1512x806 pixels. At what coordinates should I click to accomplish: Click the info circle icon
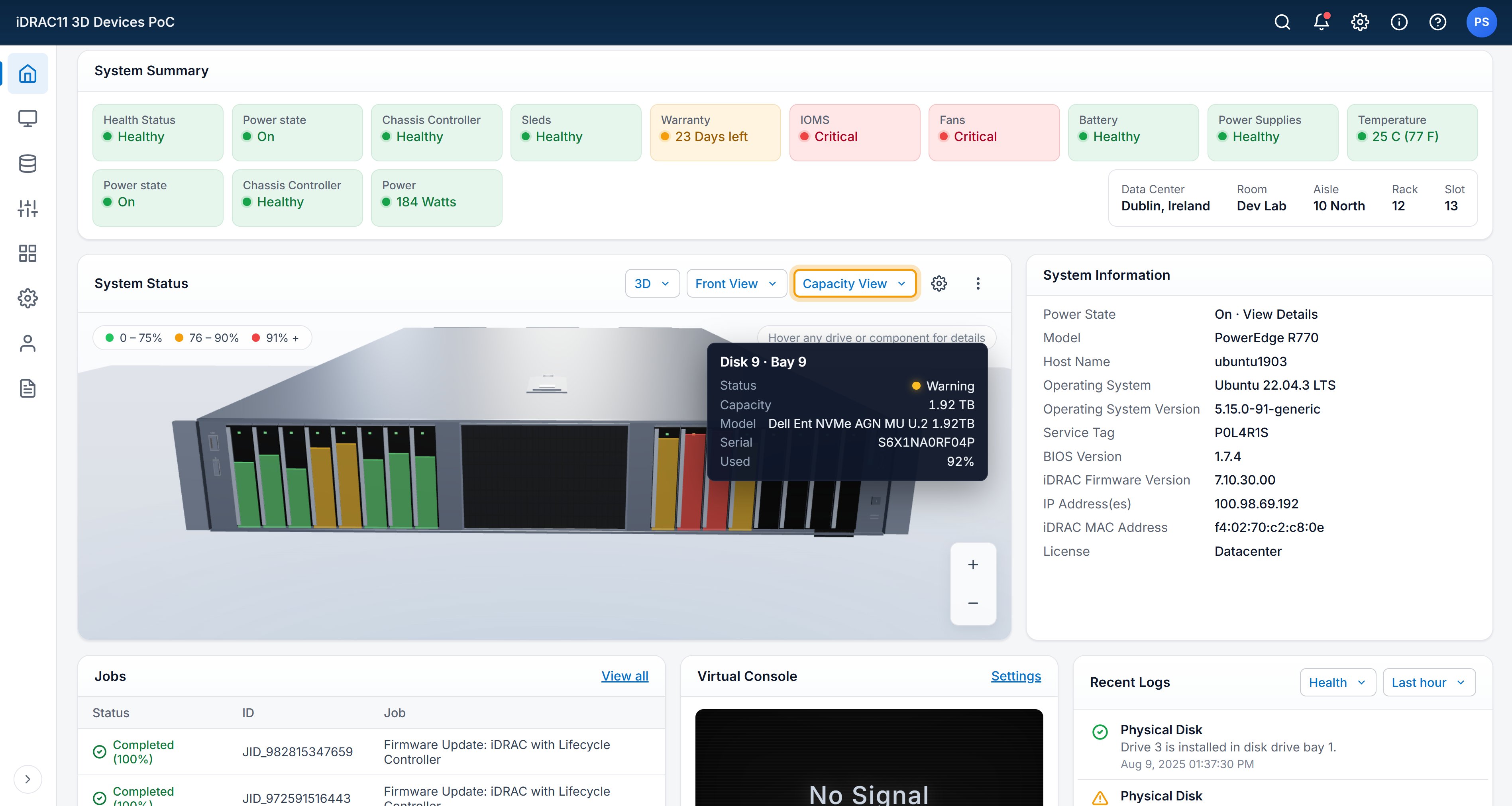[1399, 22]
